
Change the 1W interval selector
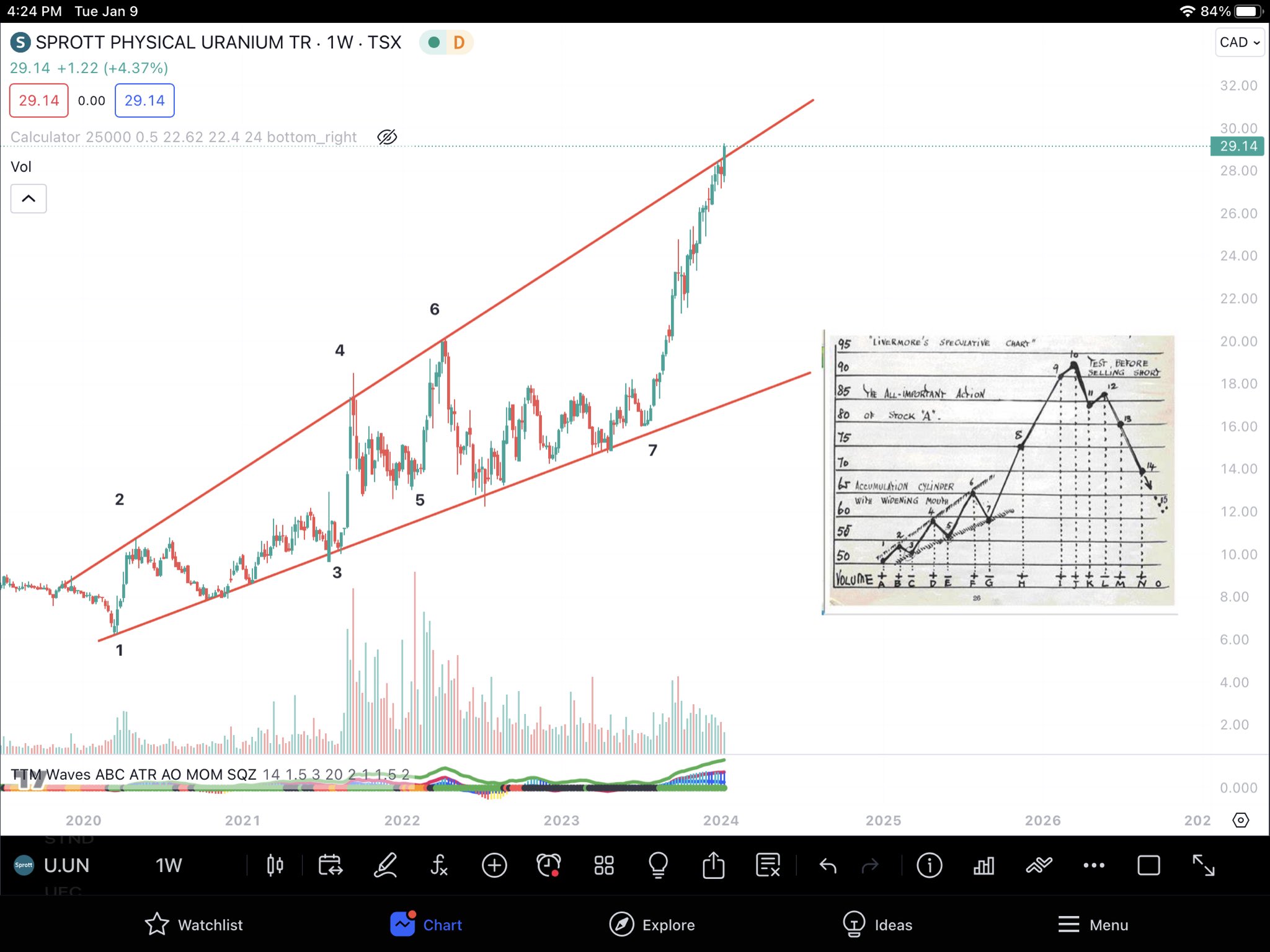click(168, 865)
